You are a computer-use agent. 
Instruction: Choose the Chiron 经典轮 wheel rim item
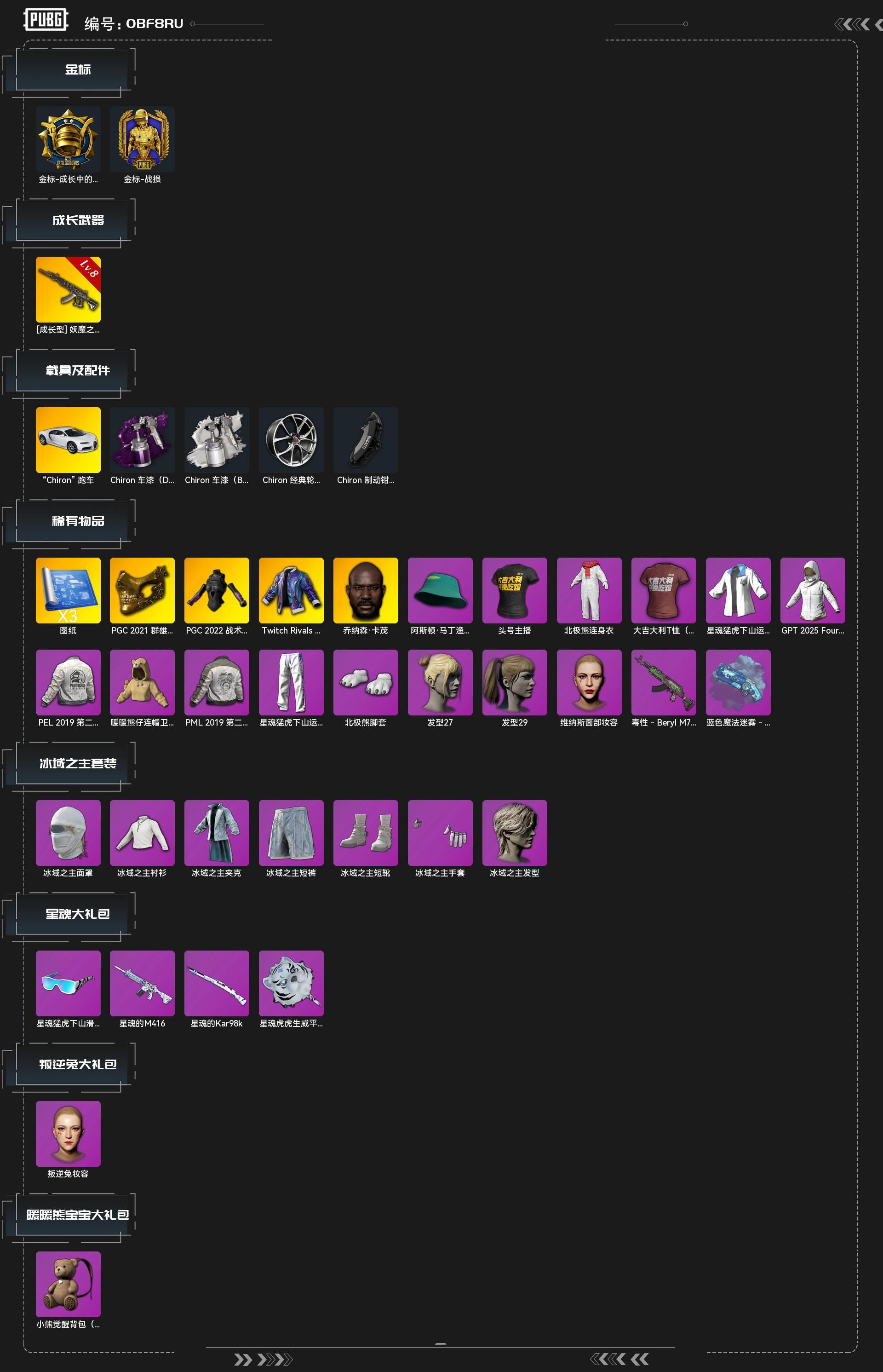(x=291, y=440)
